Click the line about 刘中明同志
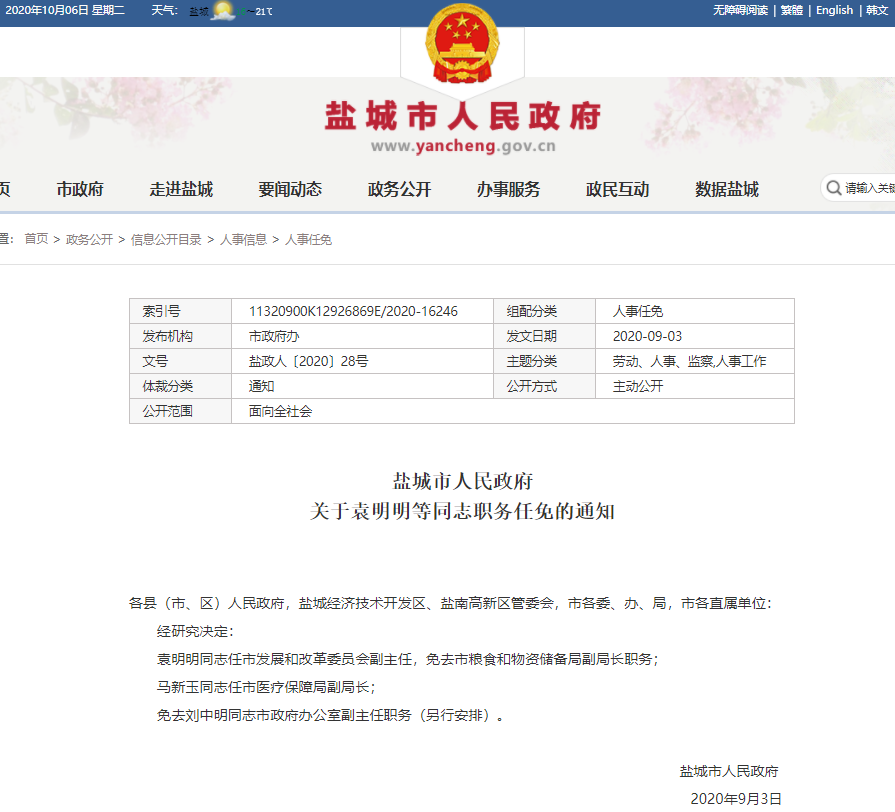Screen dimensions: 895x812 click(x=330, y=716)
